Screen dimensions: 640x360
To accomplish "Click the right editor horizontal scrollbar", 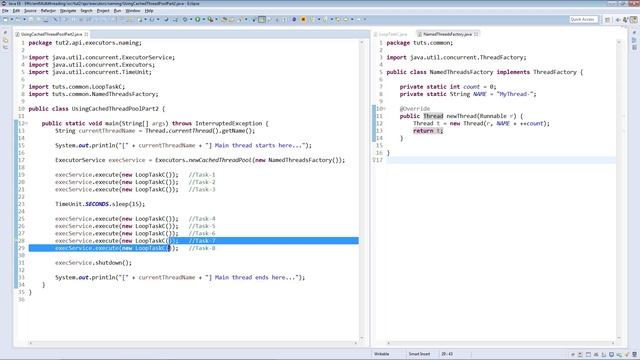I will [500, 343].
